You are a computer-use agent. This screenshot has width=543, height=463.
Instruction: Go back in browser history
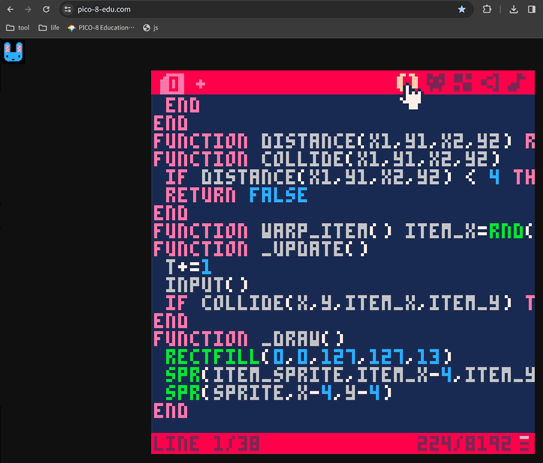[10, 9]
